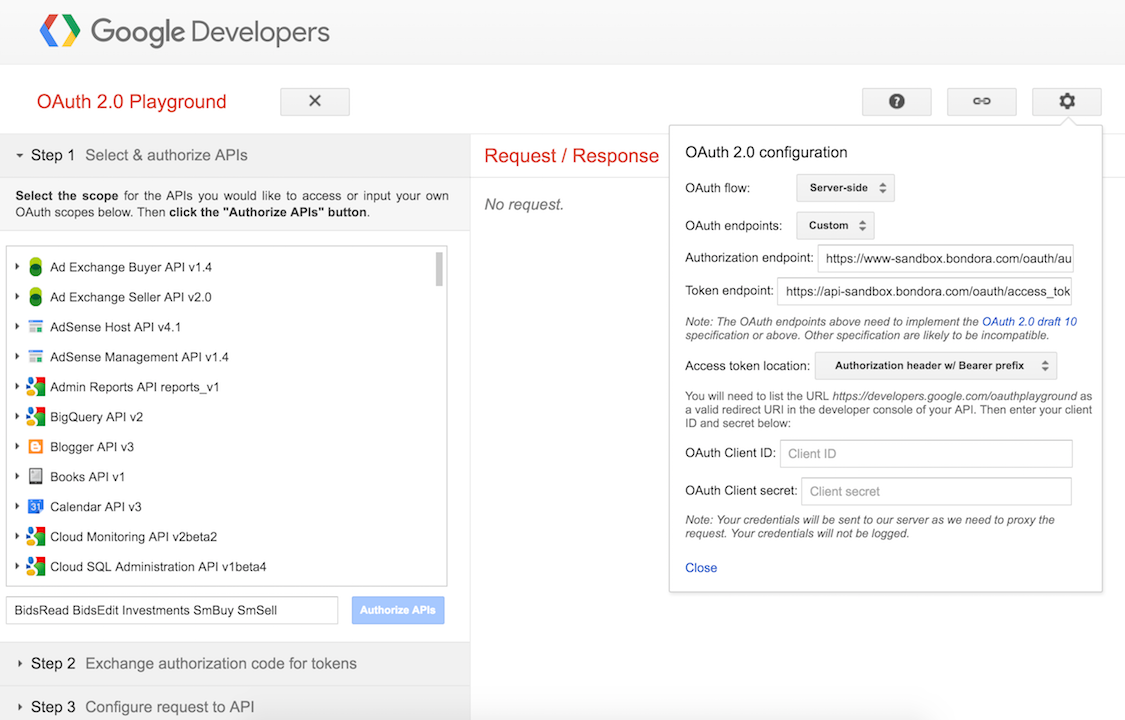Screen dimensions: 1125x720
Task: Click the Authorize APIs button
Action: [x=397, y=610]
